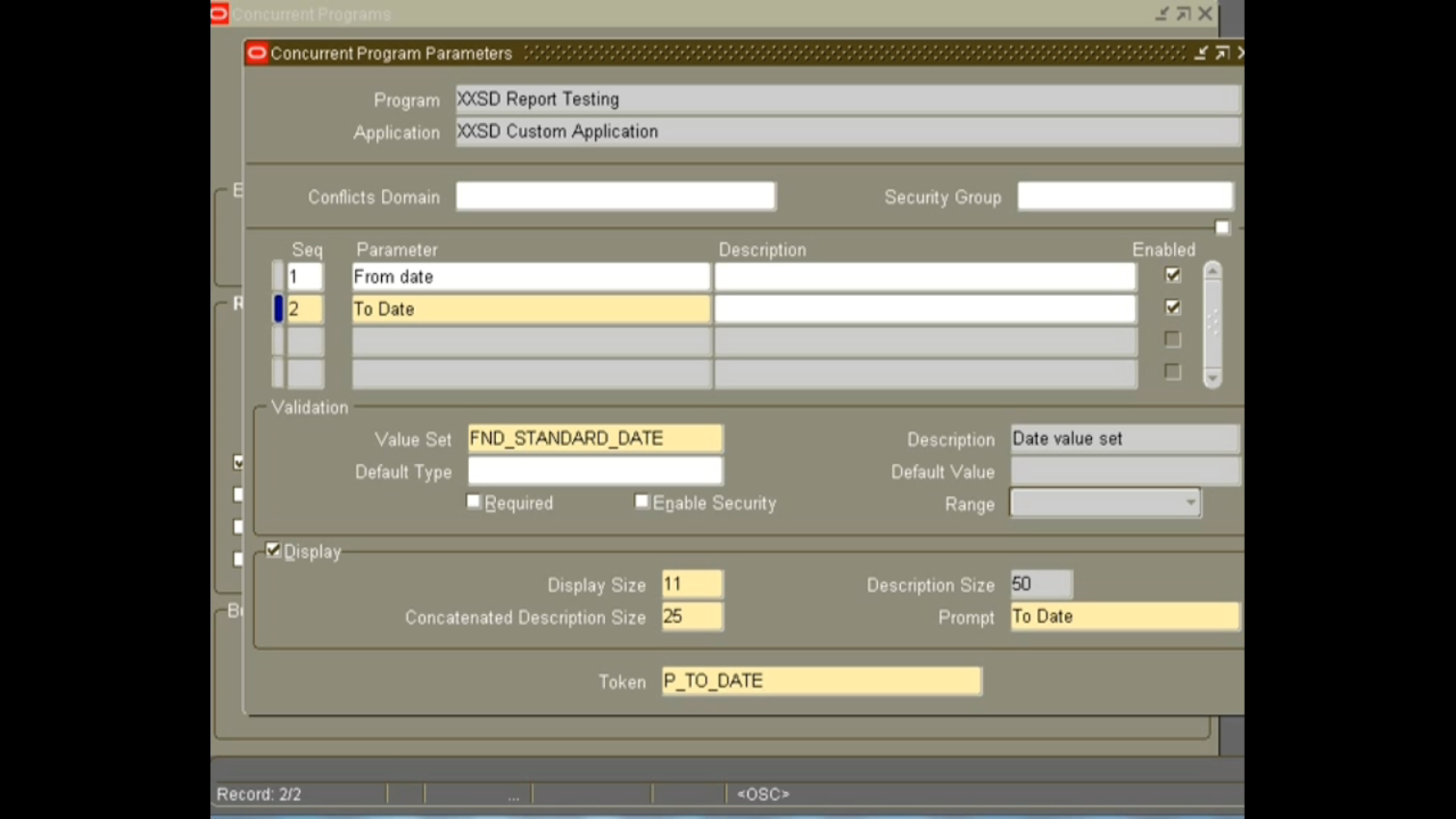Open the Range dropdown
This screenshot has width=1456, height=819.
(1191, 502)
